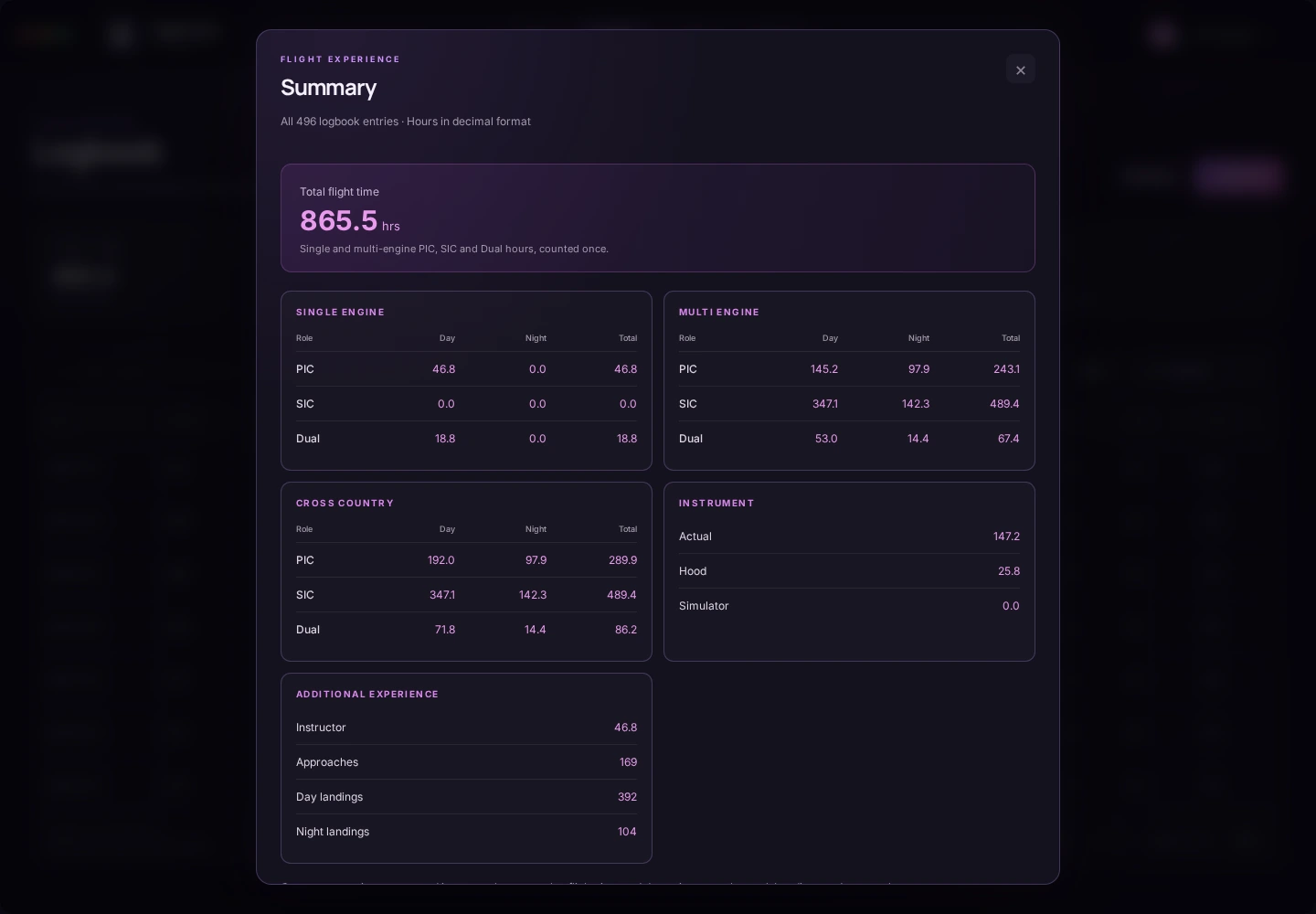The image size is (1316, 914).
Task: Select Cross Country PIC total 289.9
Action: (x=623, y=560)
